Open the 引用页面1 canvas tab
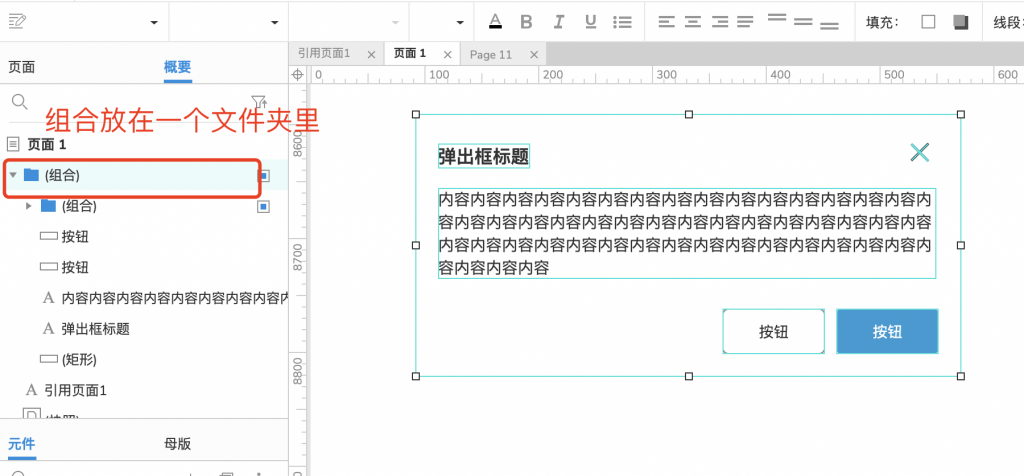Viewport: 1024px width, 476px height. (324, 54)
